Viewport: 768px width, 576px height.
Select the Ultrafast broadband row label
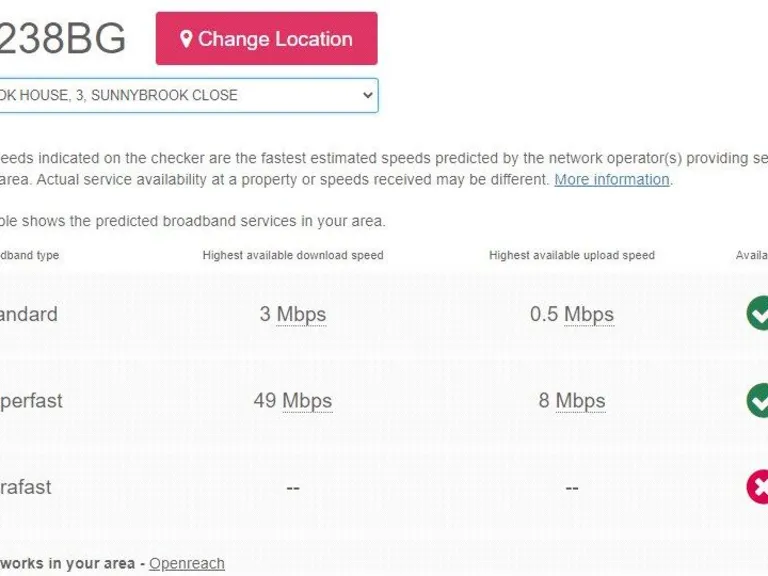point(26,487)
